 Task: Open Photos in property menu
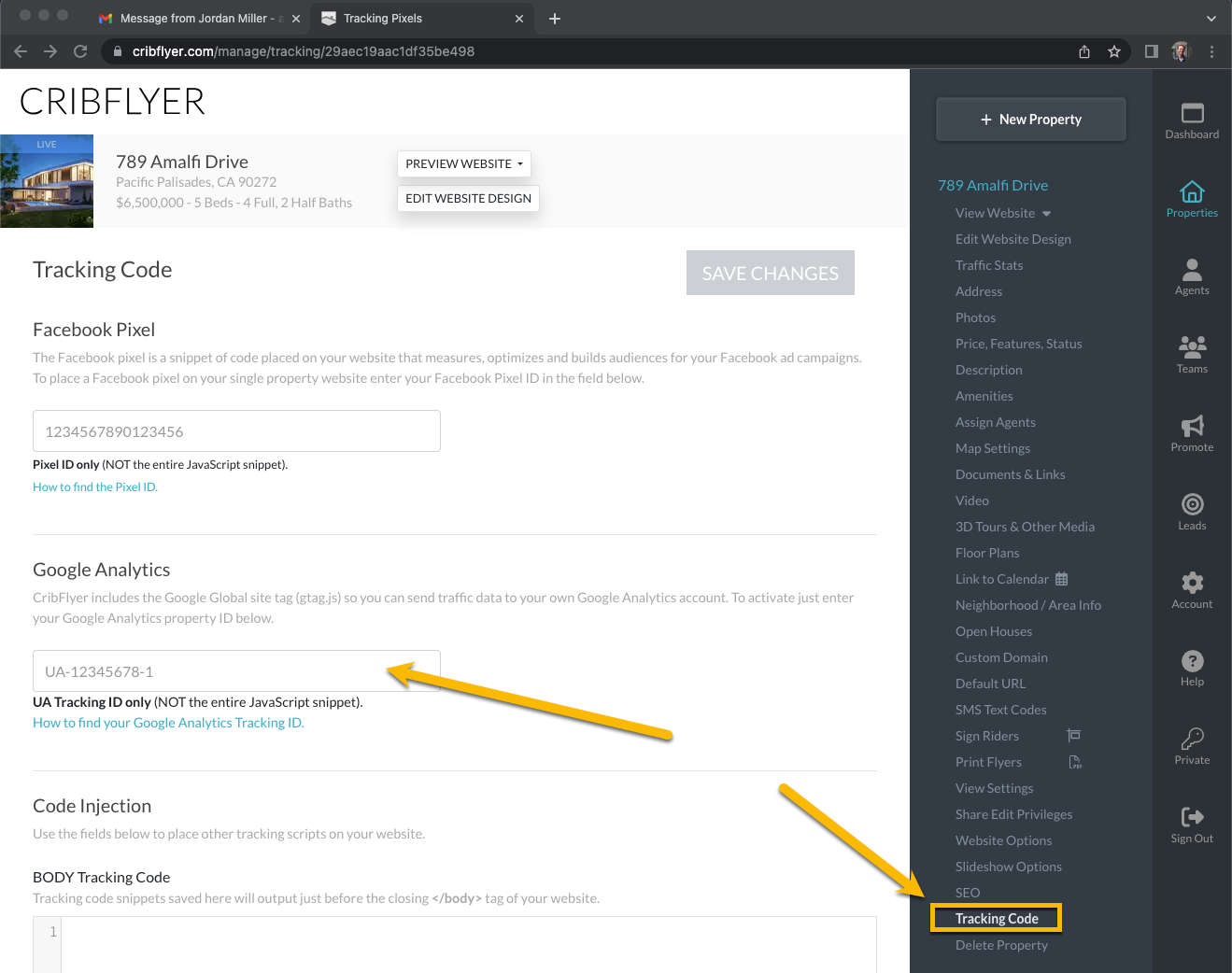click(975, 317)
